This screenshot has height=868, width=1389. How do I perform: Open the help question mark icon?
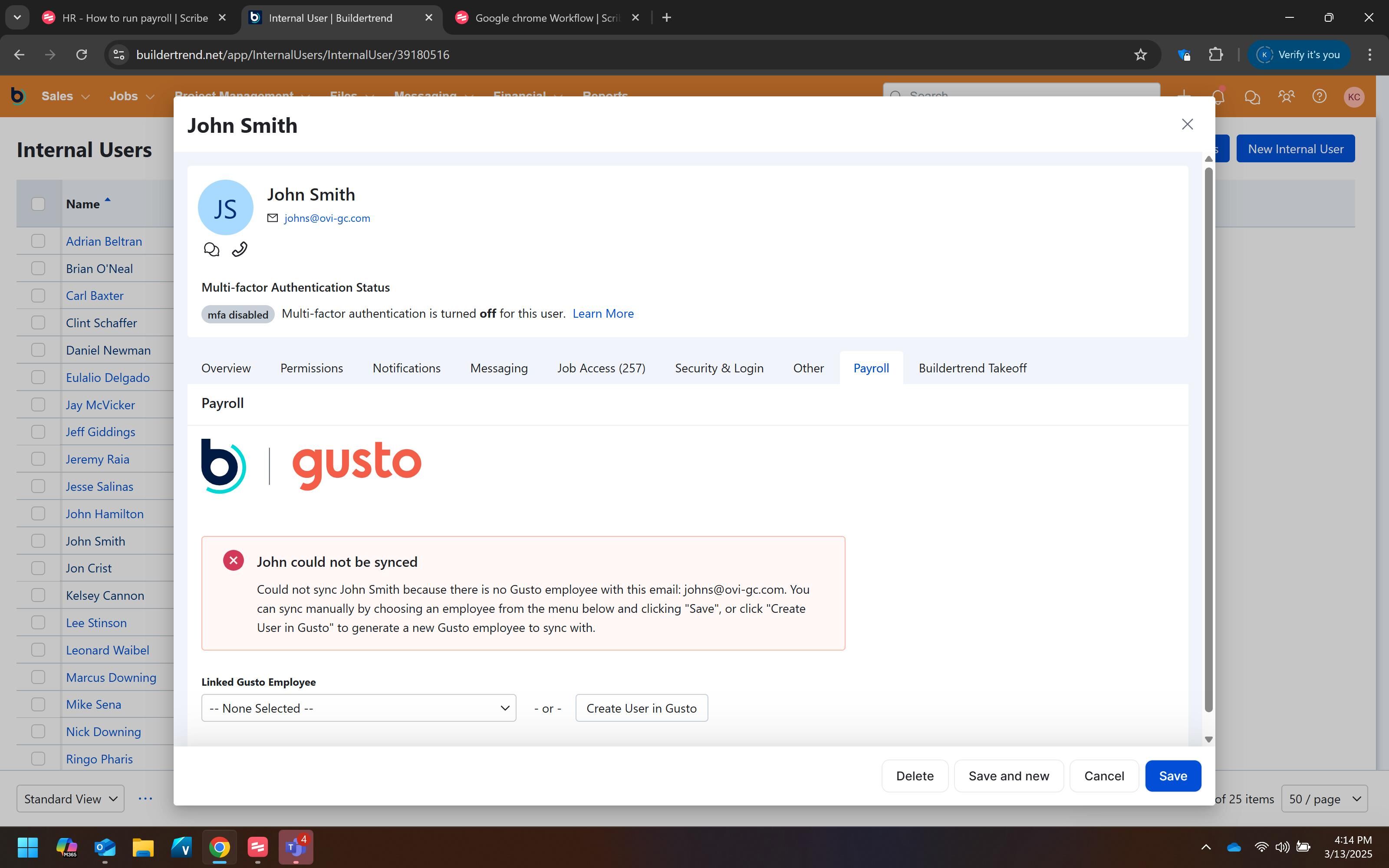(x=1320, y=96)
